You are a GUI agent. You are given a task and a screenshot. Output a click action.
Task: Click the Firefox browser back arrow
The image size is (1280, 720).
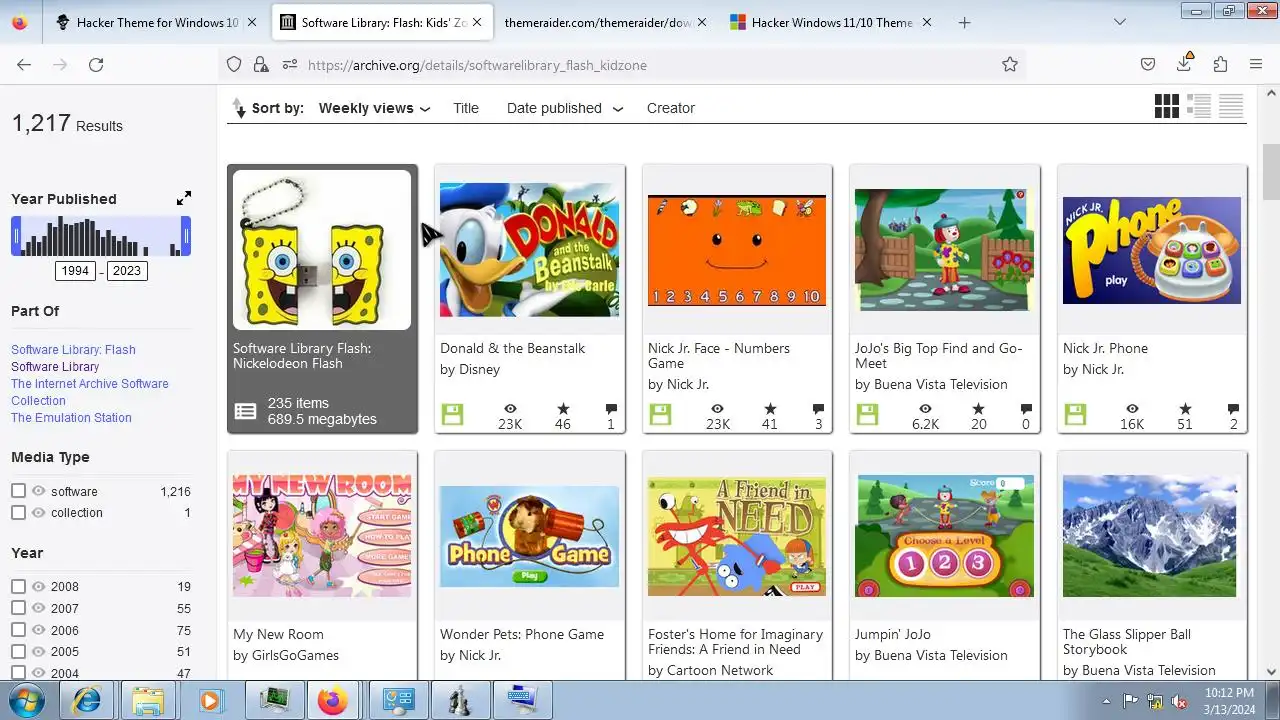pos(24,64)
